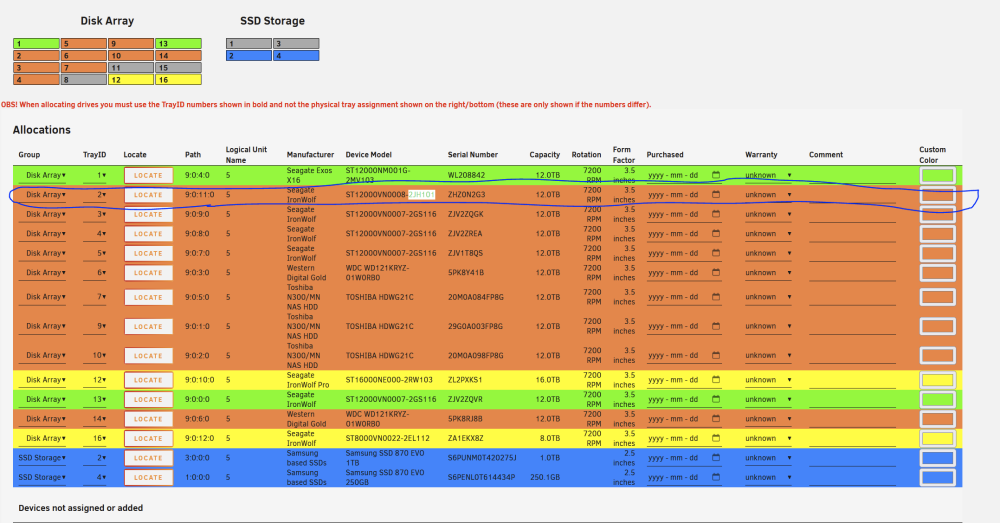1000x523 pixels.
Task: Select Disk Array tray 13 slot
Action: (179, 43)
